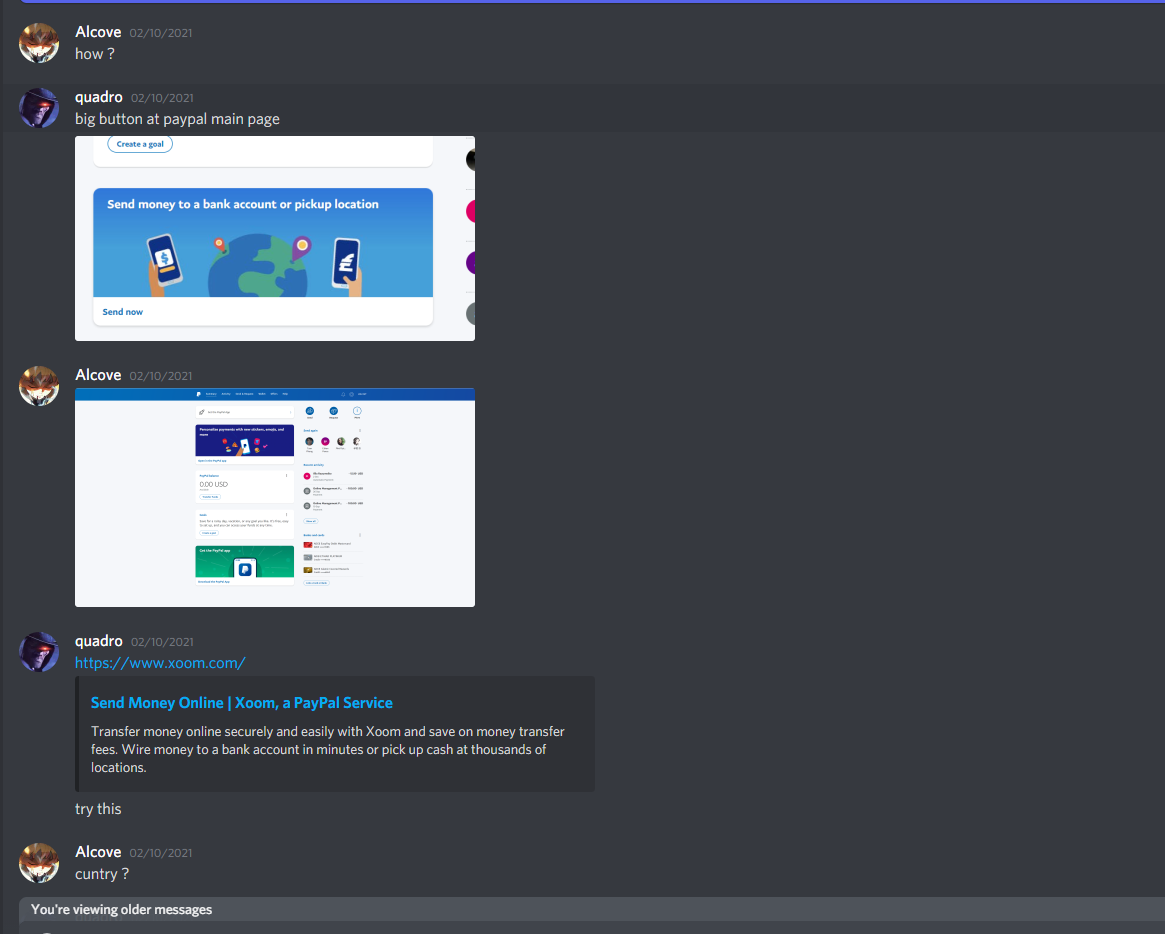
Task: Click the 02/10/2021 timestamp next to 'how ?' author
Action: point(160,33)
